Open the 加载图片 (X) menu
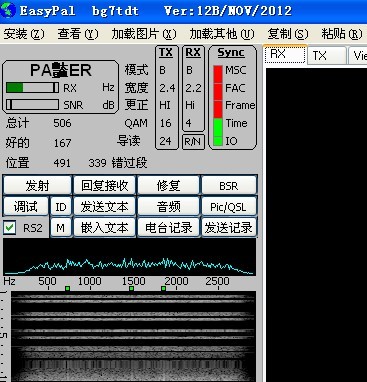This screenshot has height=382, width=367. [144, 34]
